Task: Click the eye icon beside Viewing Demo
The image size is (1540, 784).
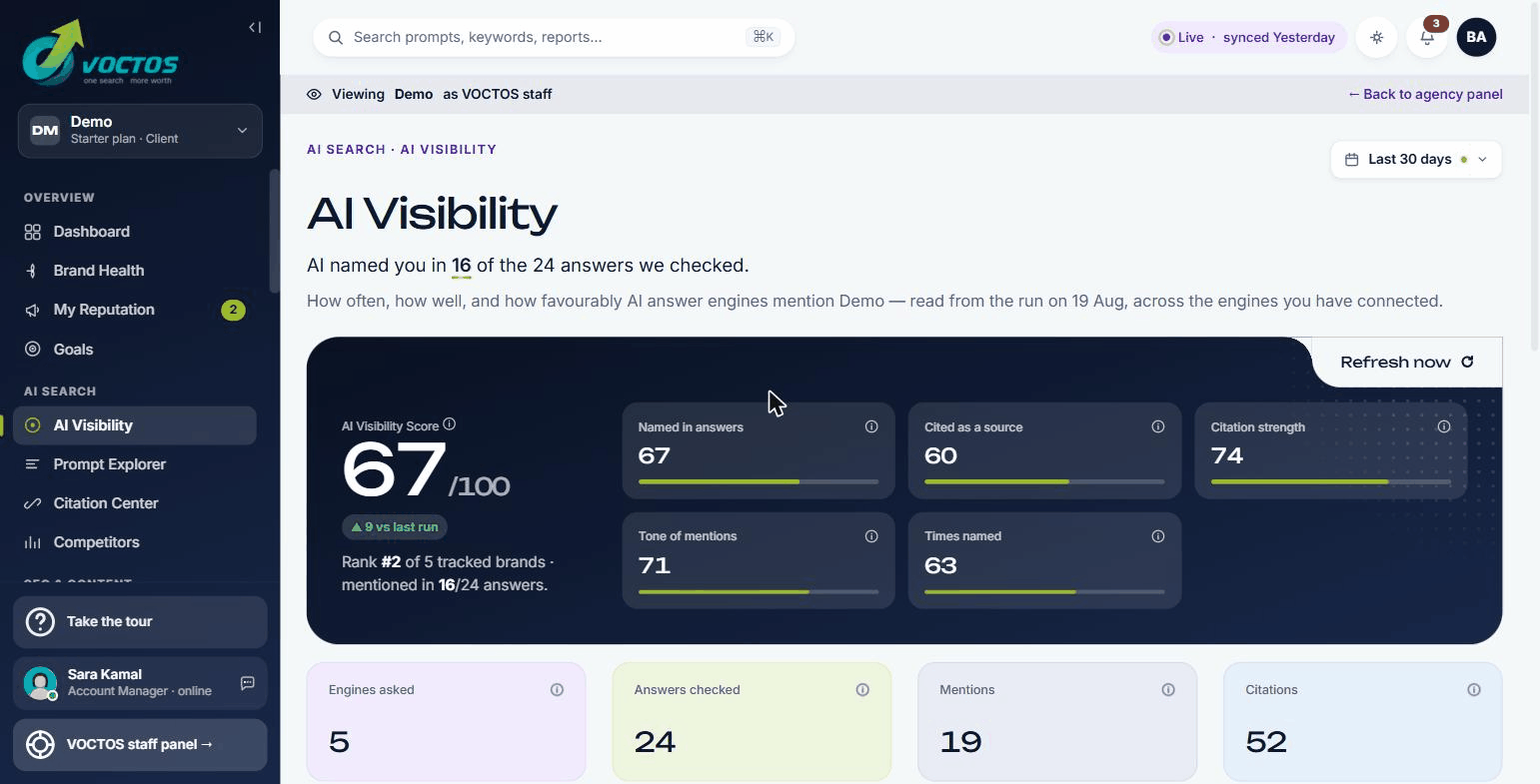Action: [x=314, y=94]
